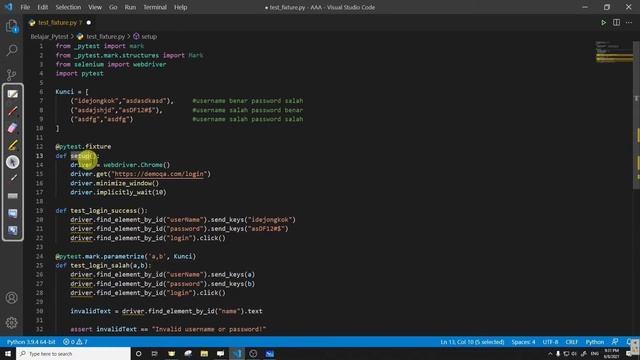
Task: Select the test_fixture.py editor tab
Action: [60, 22]
